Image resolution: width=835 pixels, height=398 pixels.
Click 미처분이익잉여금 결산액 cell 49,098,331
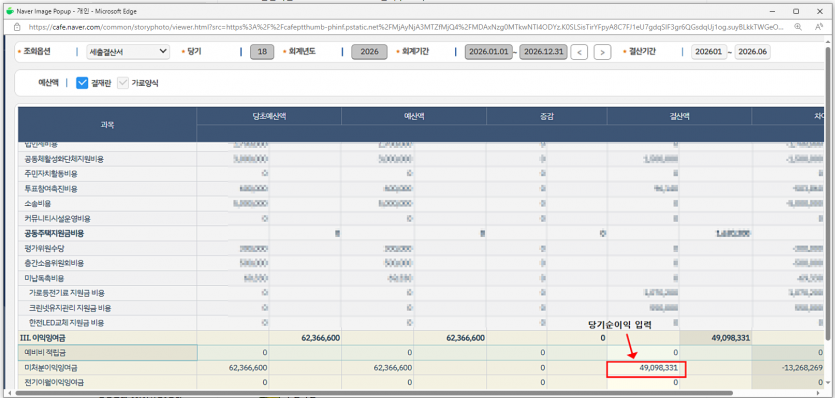point(646,369)
